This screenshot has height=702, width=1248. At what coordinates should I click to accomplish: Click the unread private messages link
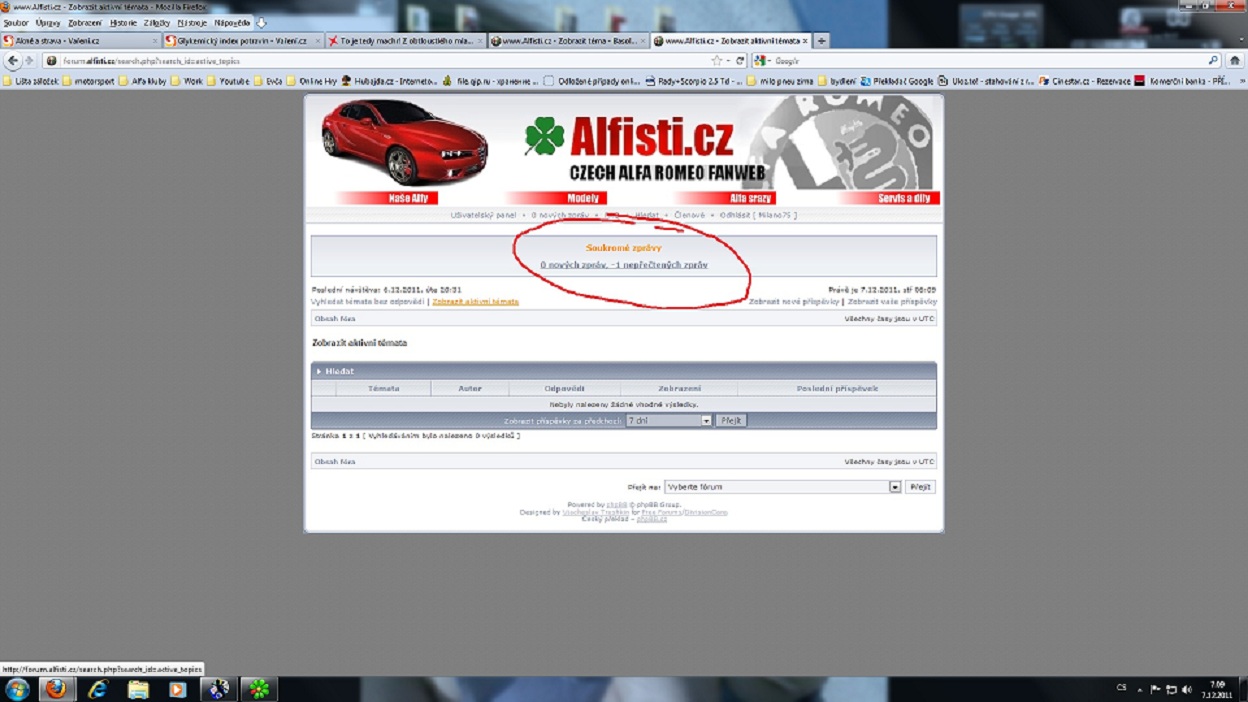[x=624, y=265]
